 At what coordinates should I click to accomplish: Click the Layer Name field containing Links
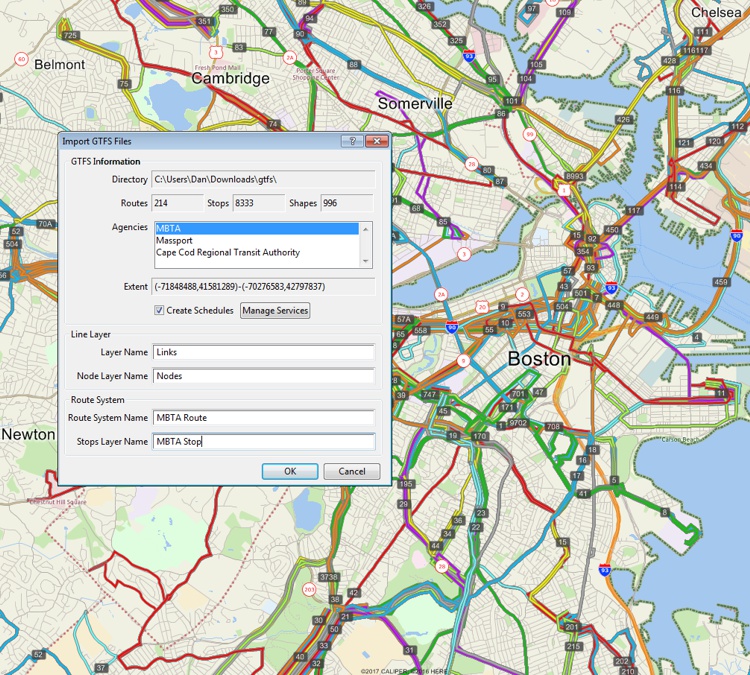point(264,352)
